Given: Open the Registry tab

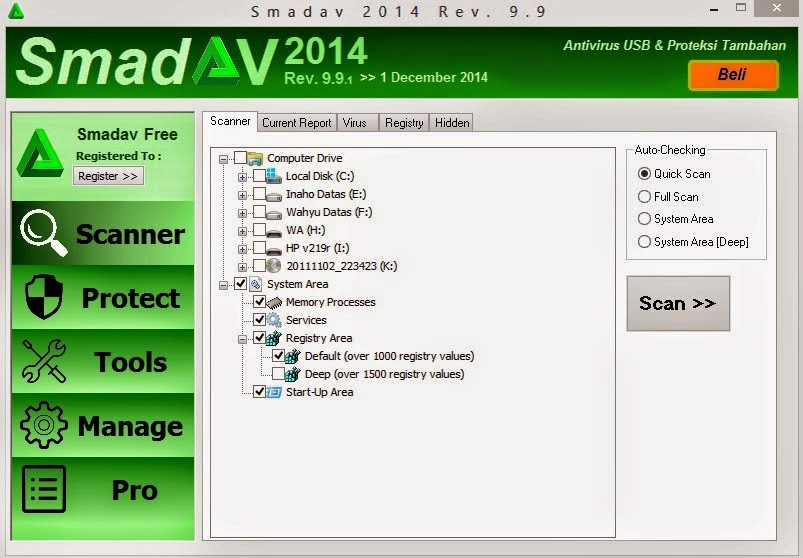Looking at the screenshot, I should [x=404, y=123].
